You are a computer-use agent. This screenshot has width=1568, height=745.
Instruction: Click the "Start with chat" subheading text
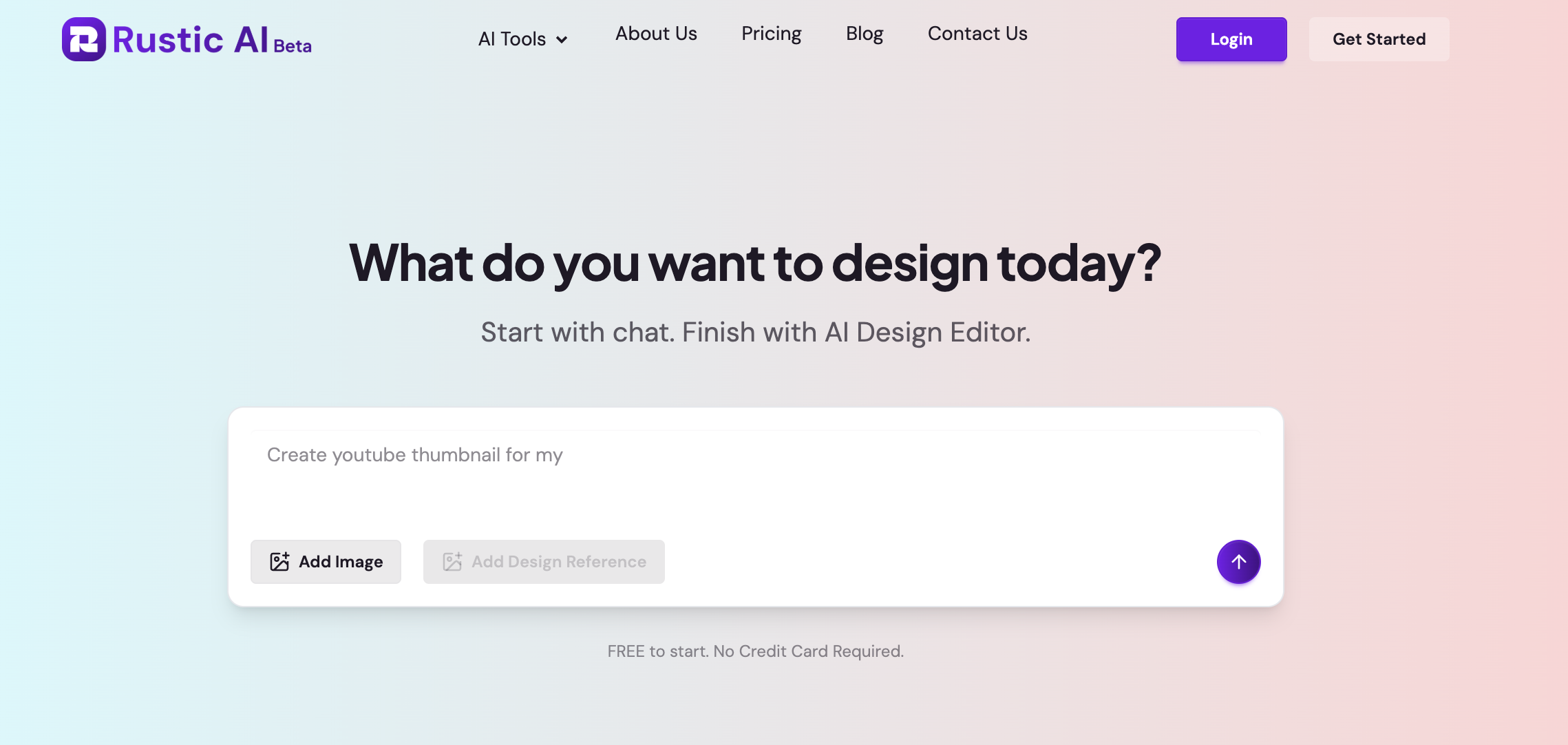[x=755, y=333]
